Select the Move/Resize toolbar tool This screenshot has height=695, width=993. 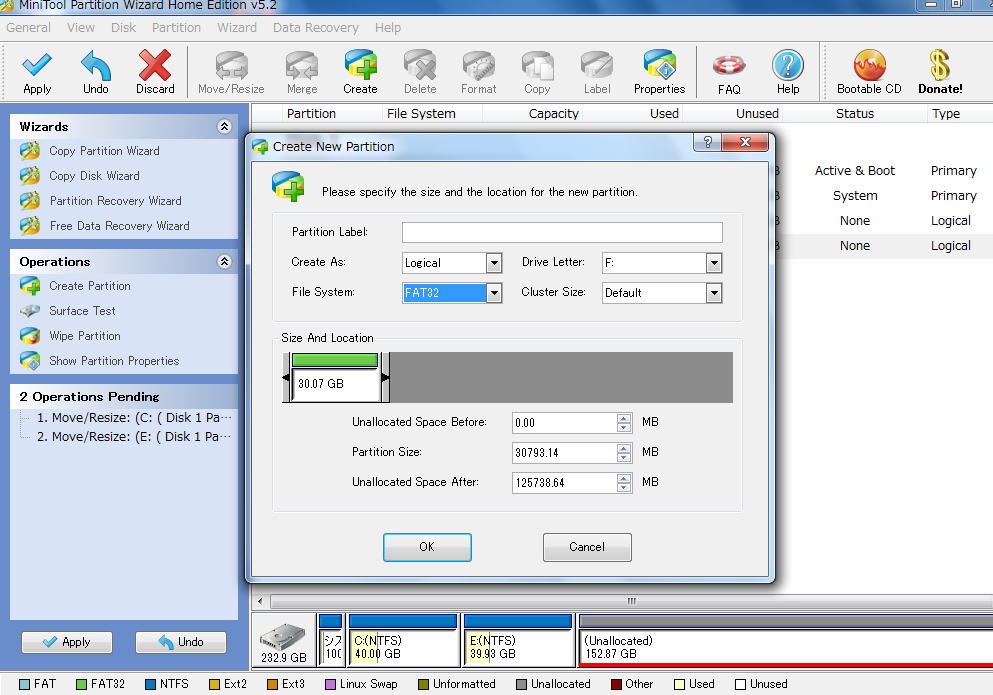coord(231,72)
